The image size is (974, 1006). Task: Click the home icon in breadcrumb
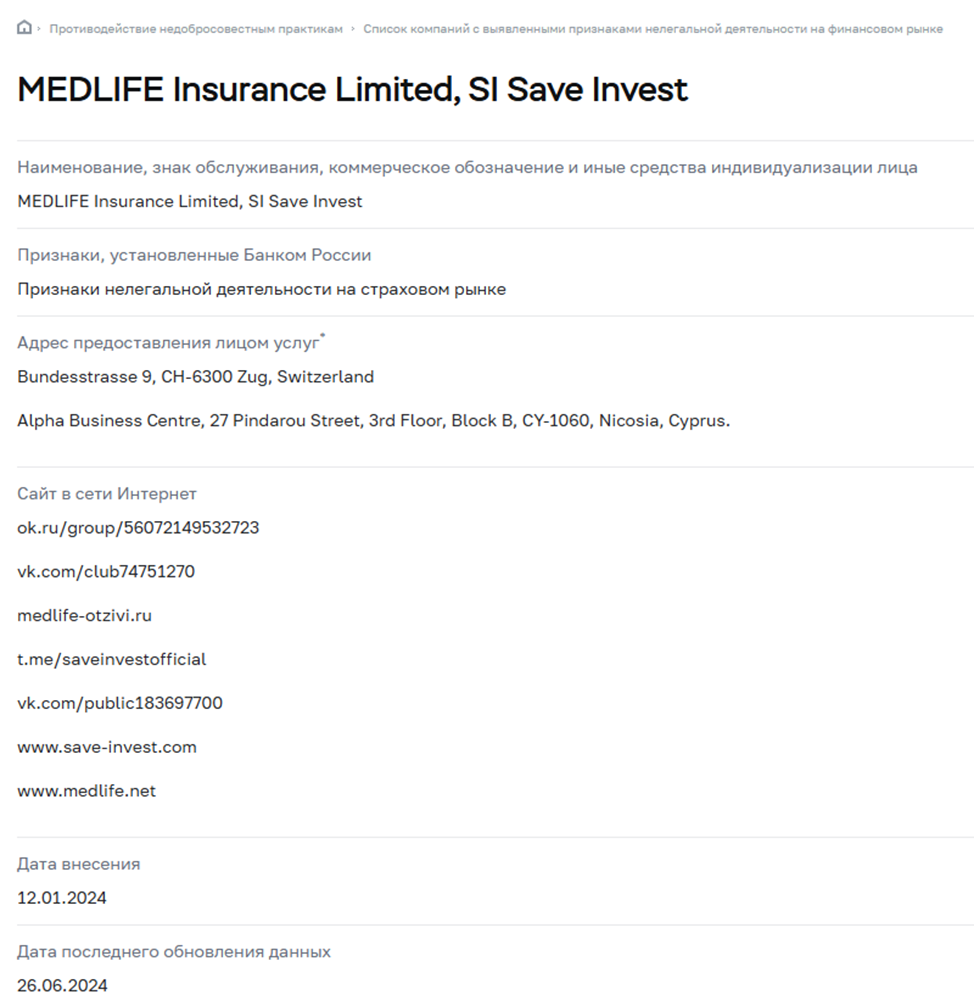[x=24, y=28]
